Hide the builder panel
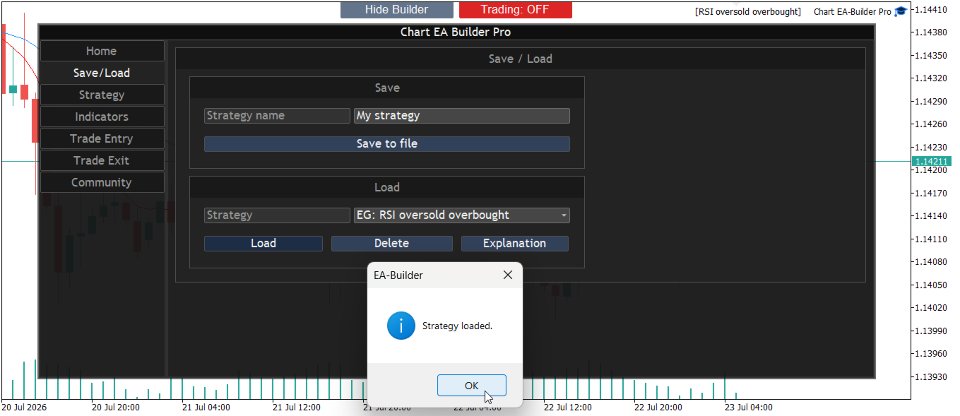Screen dimensions: 960x416 (397, 10)
